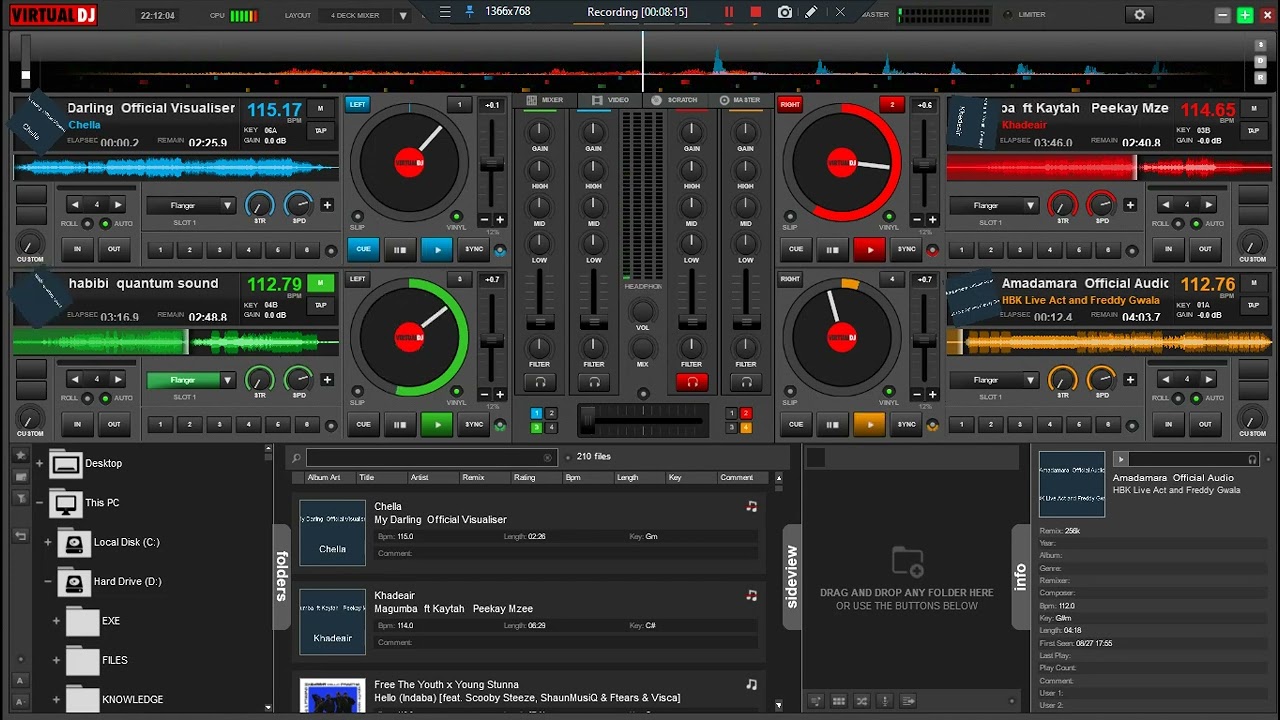Screen dimensions: 1280x720
Task: Click the music note on Khadeair row
Action: point(751,596)
